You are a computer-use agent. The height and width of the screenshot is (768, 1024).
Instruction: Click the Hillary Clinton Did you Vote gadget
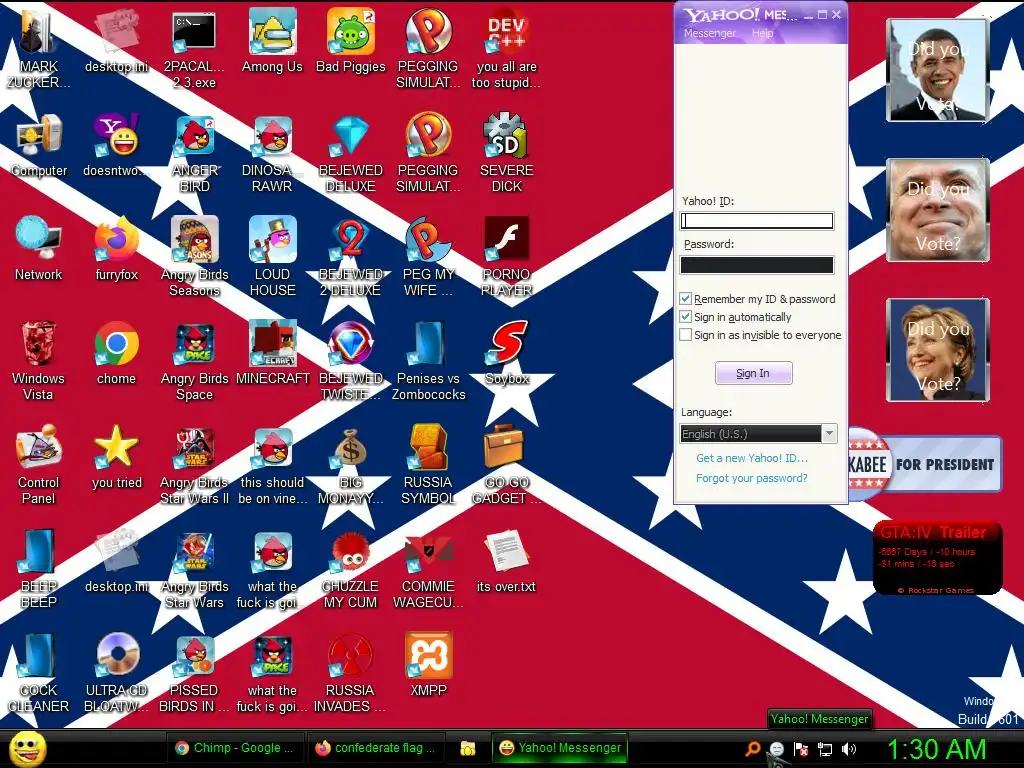click(938, 349)
